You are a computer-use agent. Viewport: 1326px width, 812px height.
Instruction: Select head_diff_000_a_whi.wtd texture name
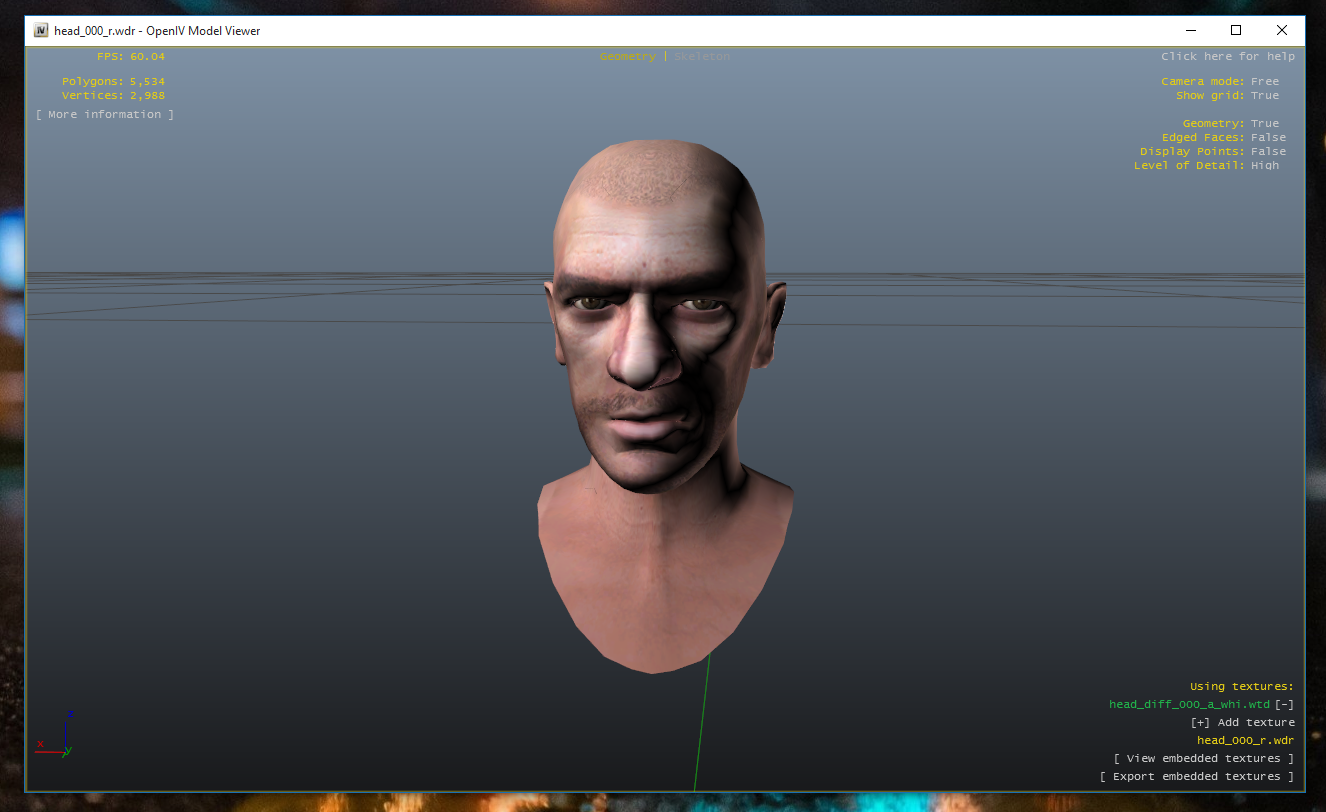tap(1189, 705)
